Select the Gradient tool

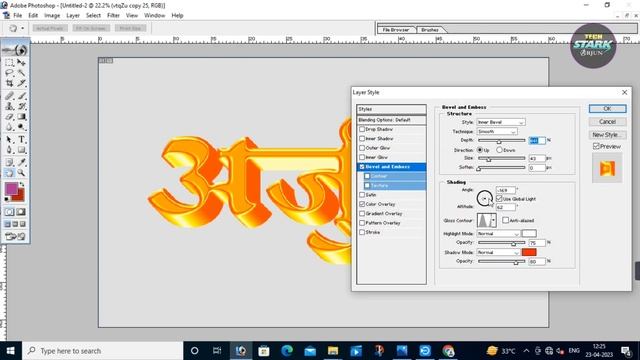21,117
